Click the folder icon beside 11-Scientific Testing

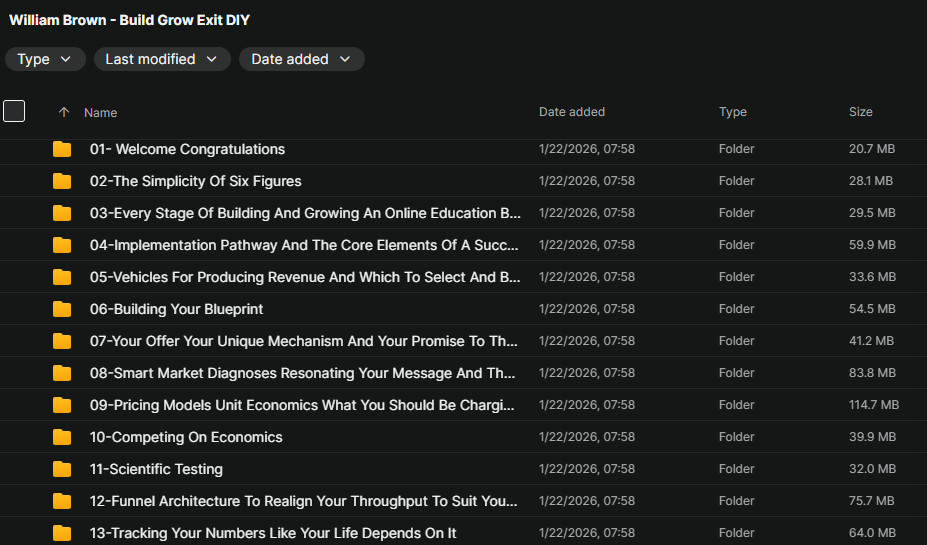click(62, 469)
